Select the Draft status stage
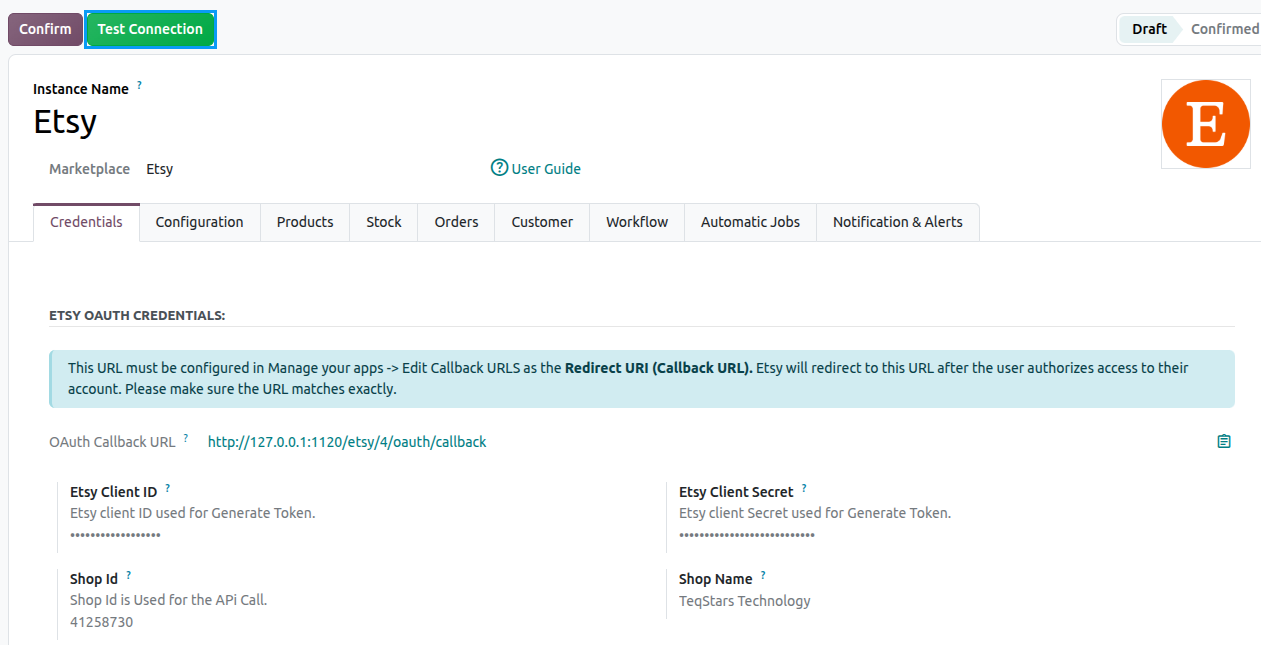The image size is (1261, 645). coord(1148,29)
